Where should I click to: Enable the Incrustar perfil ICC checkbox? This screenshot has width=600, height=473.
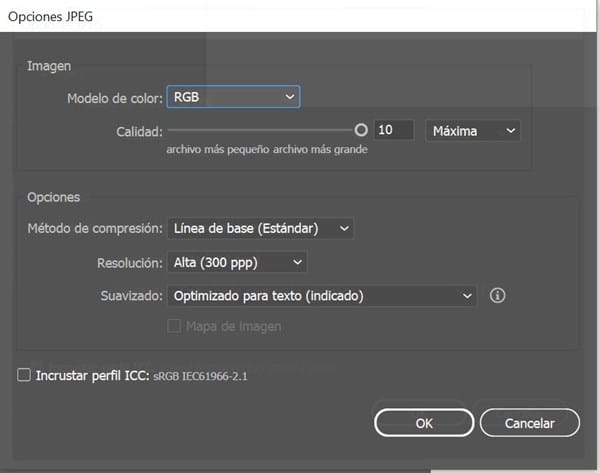point(24,376)
